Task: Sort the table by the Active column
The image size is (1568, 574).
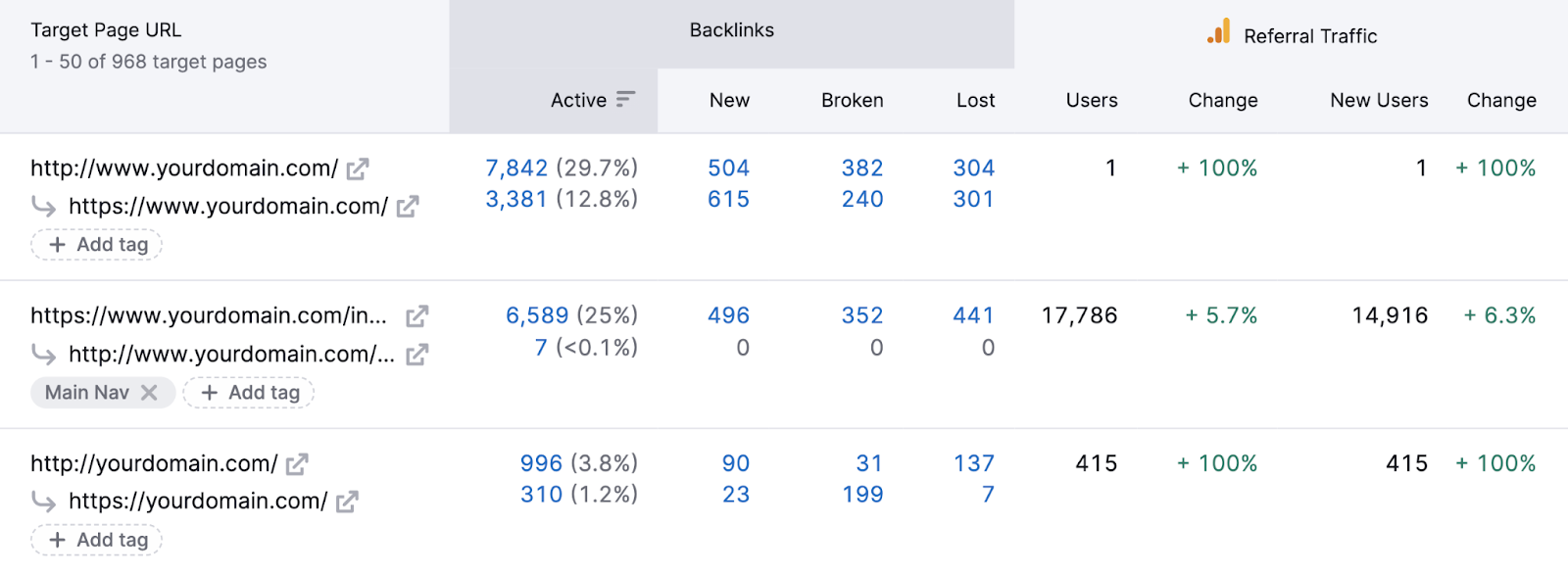Action: pos(579,100)
